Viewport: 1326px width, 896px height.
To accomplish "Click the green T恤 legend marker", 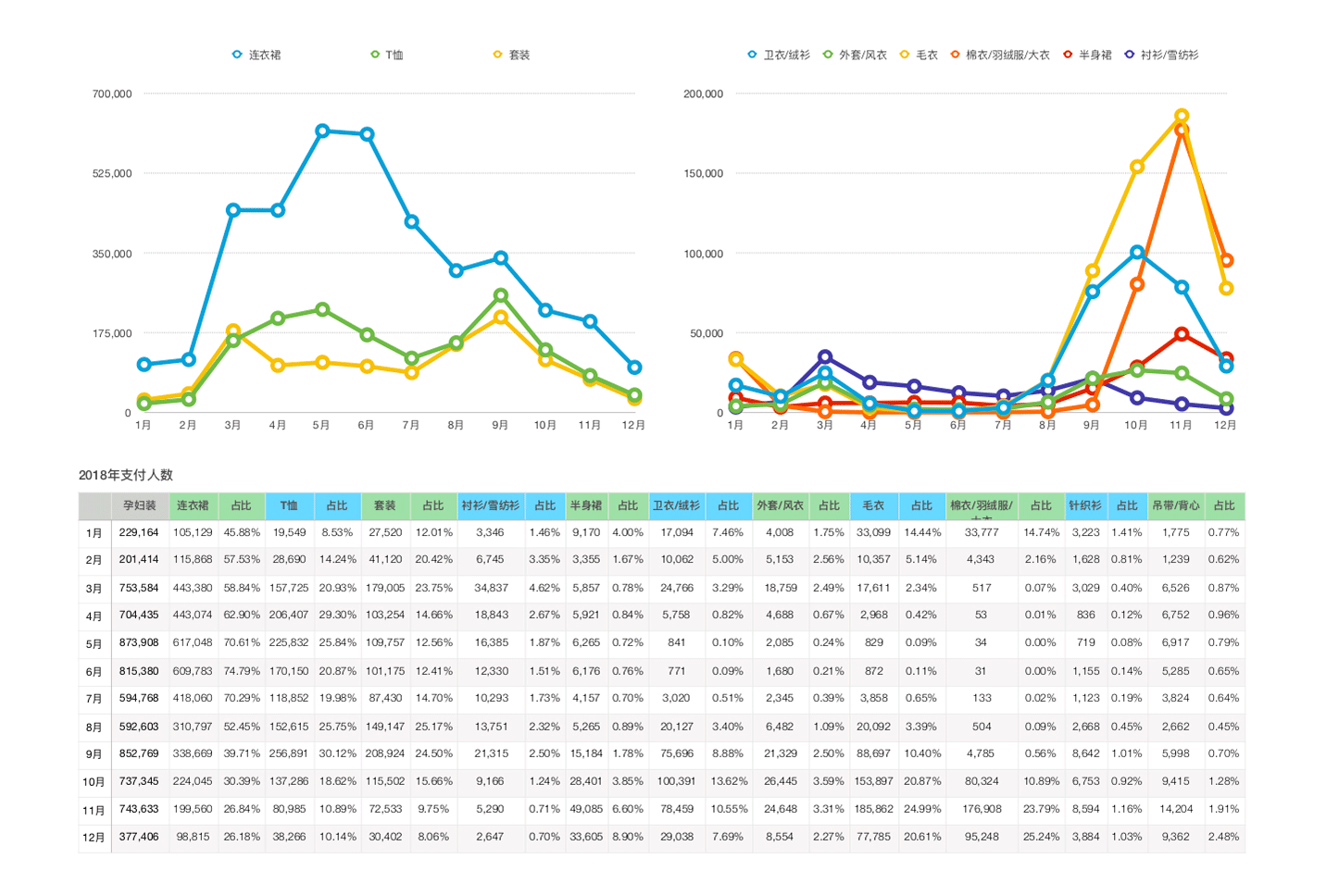I will 375,55.
